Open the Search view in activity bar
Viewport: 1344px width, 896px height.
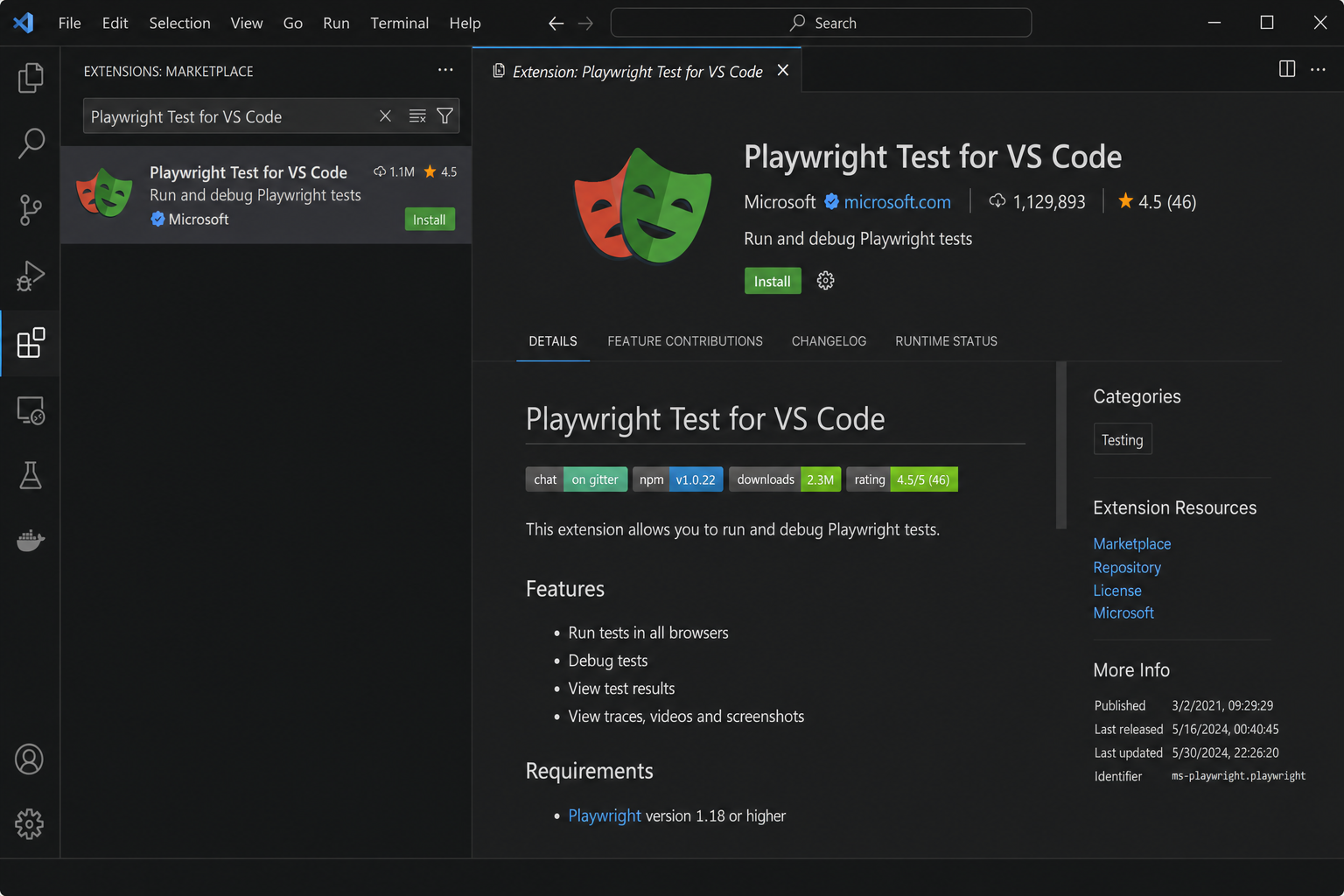pyautogui.click(x=31, y=143)
